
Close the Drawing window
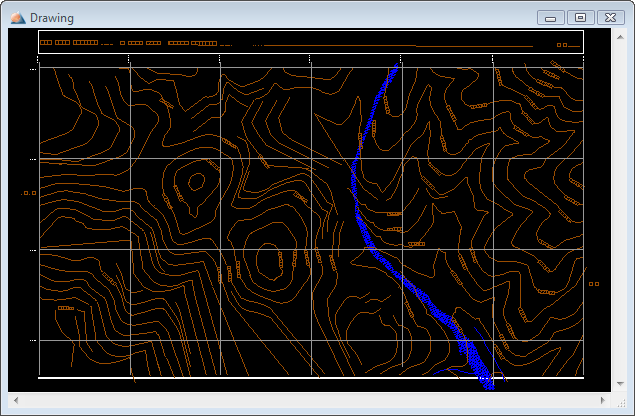pyautogui.click(x=611, y=18)
